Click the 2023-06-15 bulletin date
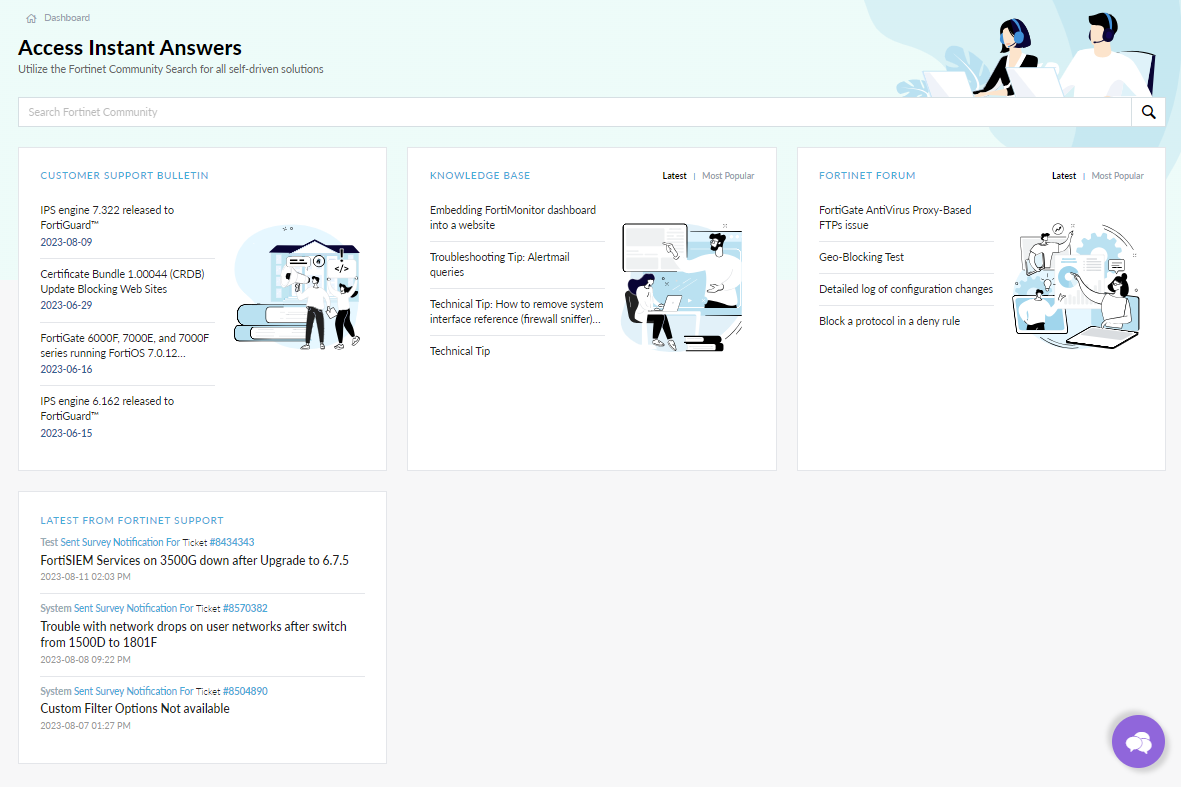The width and height of the screenshot is (1181, 787). tap(66, 434)
